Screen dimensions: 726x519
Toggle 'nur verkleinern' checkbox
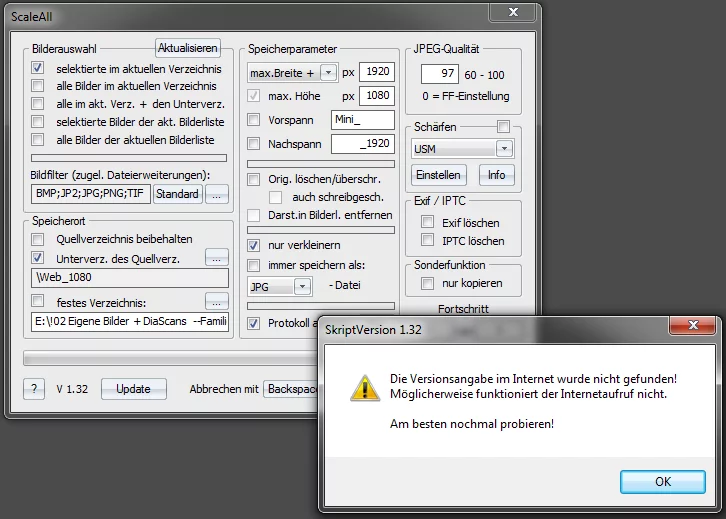254,245
